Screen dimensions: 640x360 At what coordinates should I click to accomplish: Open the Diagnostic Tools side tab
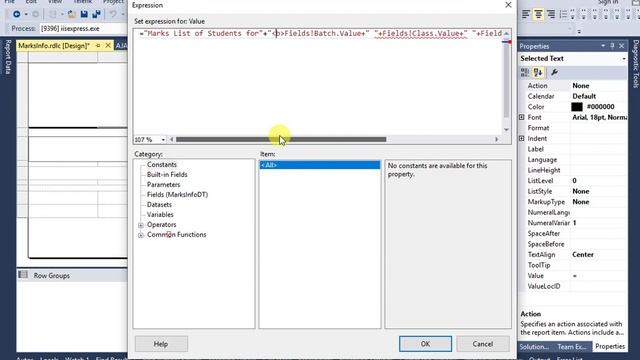tap(636, 64)
